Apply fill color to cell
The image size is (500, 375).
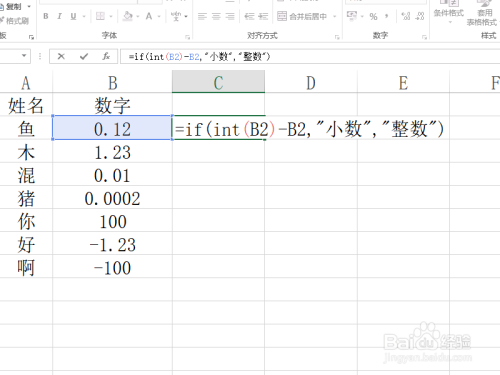pos(128,16)
